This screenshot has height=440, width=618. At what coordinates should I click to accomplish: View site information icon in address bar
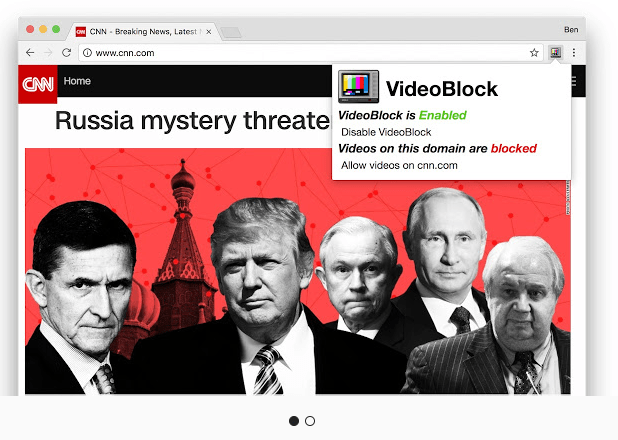[87, 53]
